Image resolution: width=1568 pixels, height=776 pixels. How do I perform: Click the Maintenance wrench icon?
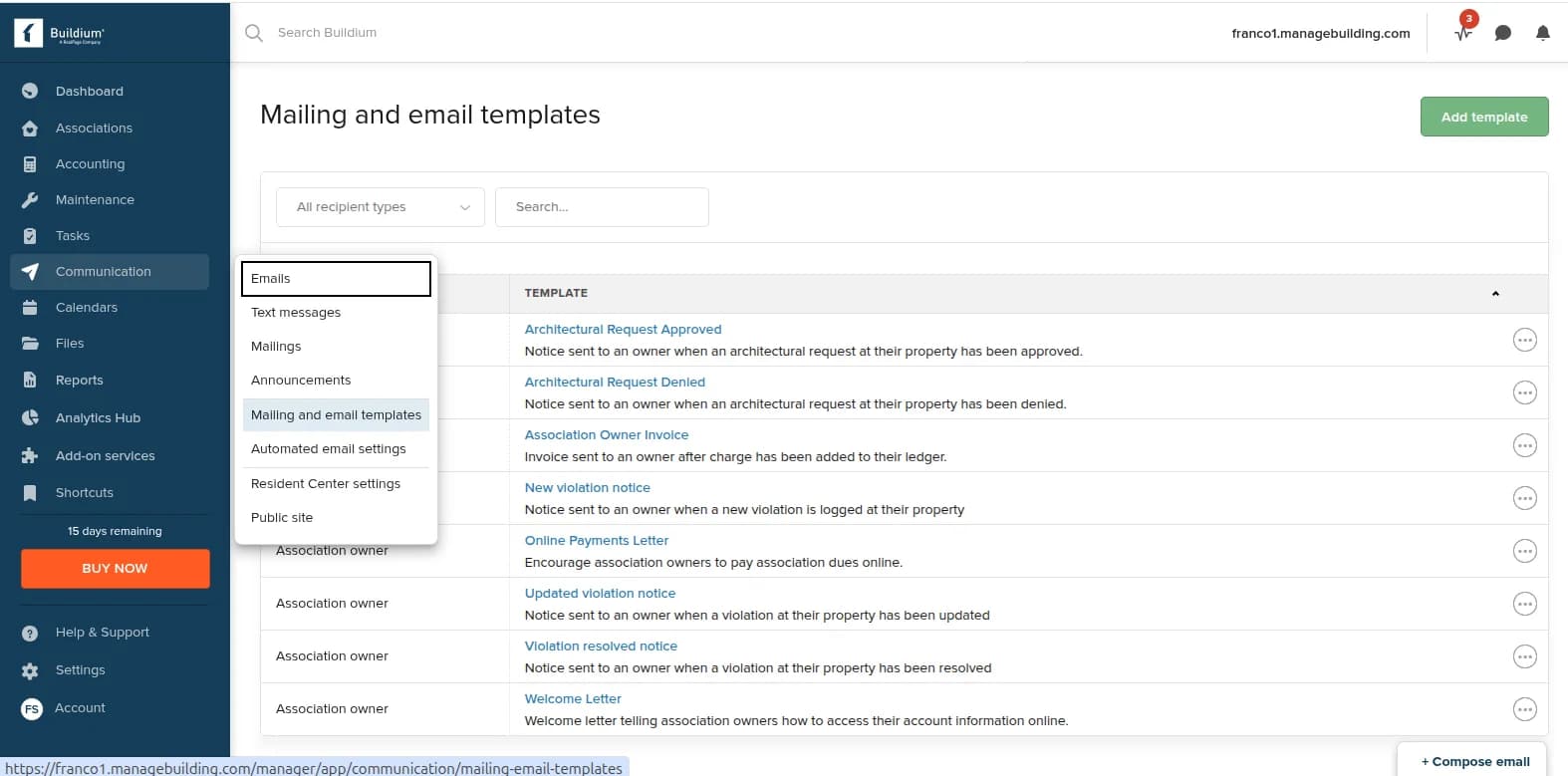(x=30, y=199)
